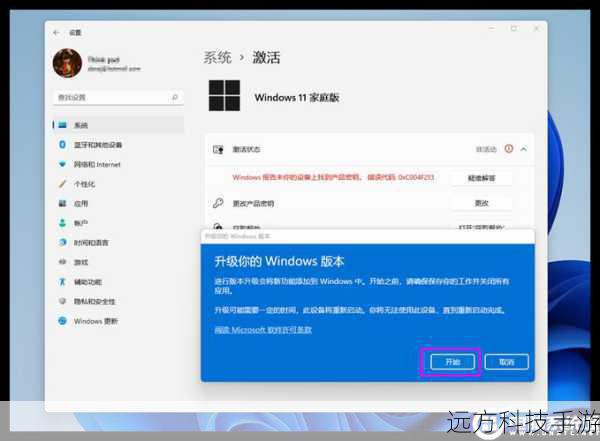Click the apps icon in sidebar
The height and width of the screenshot is (441, 600).
point(62,204)
